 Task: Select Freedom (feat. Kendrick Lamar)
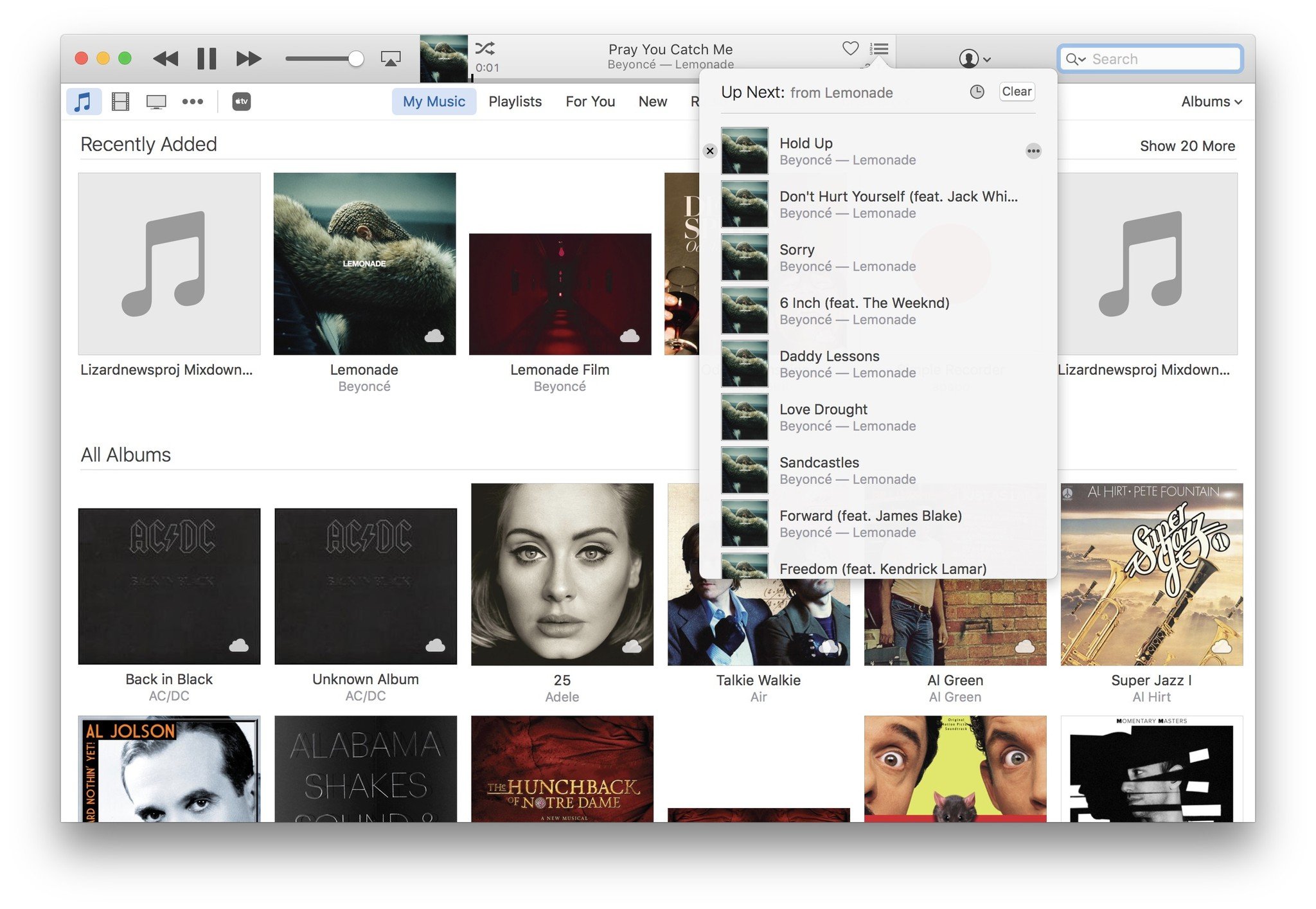pos(878,566)
